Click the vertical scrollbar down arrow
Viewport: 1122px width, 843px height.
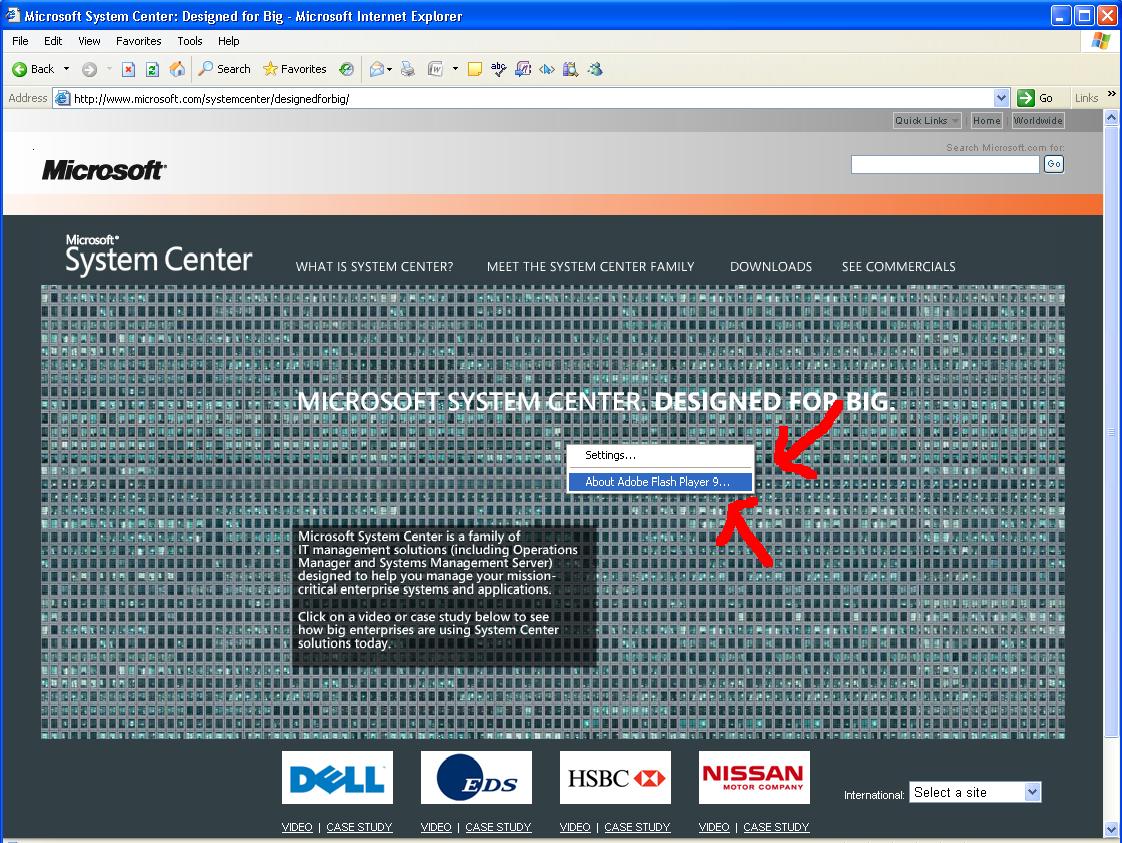tap(1111, 830)
